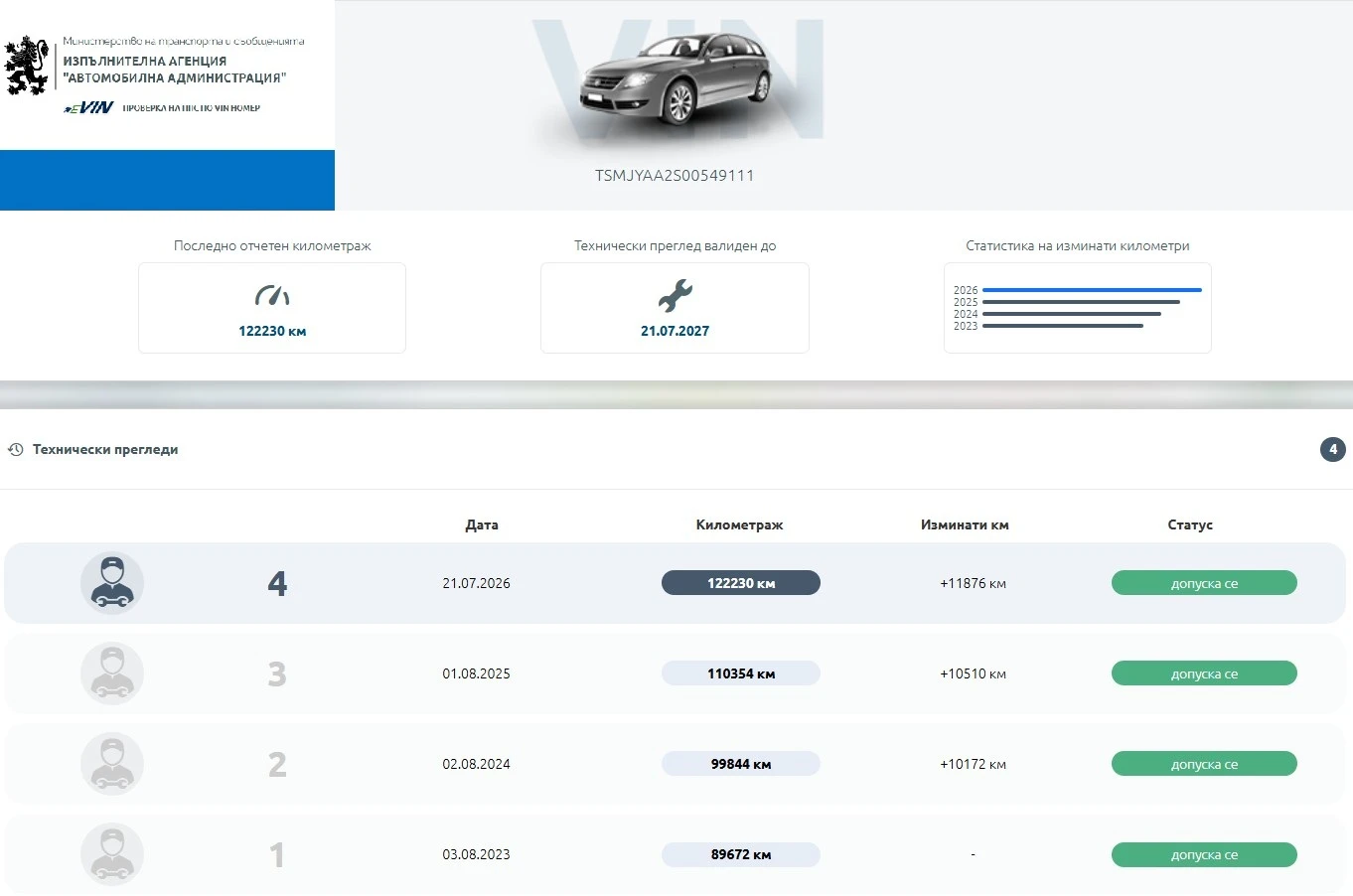Click the eVIN logo
This screenshot has height=896, width=1353.
(89, 107)
